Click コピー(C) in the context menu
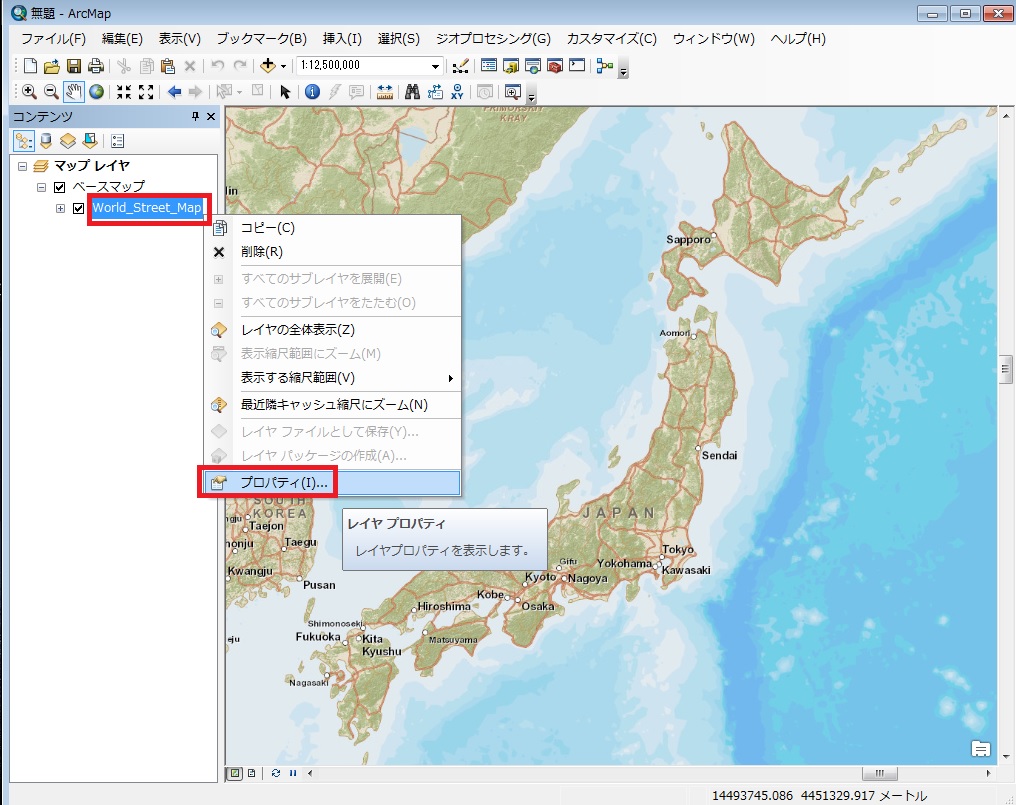1016x805 pixels. tap(267, 228)
